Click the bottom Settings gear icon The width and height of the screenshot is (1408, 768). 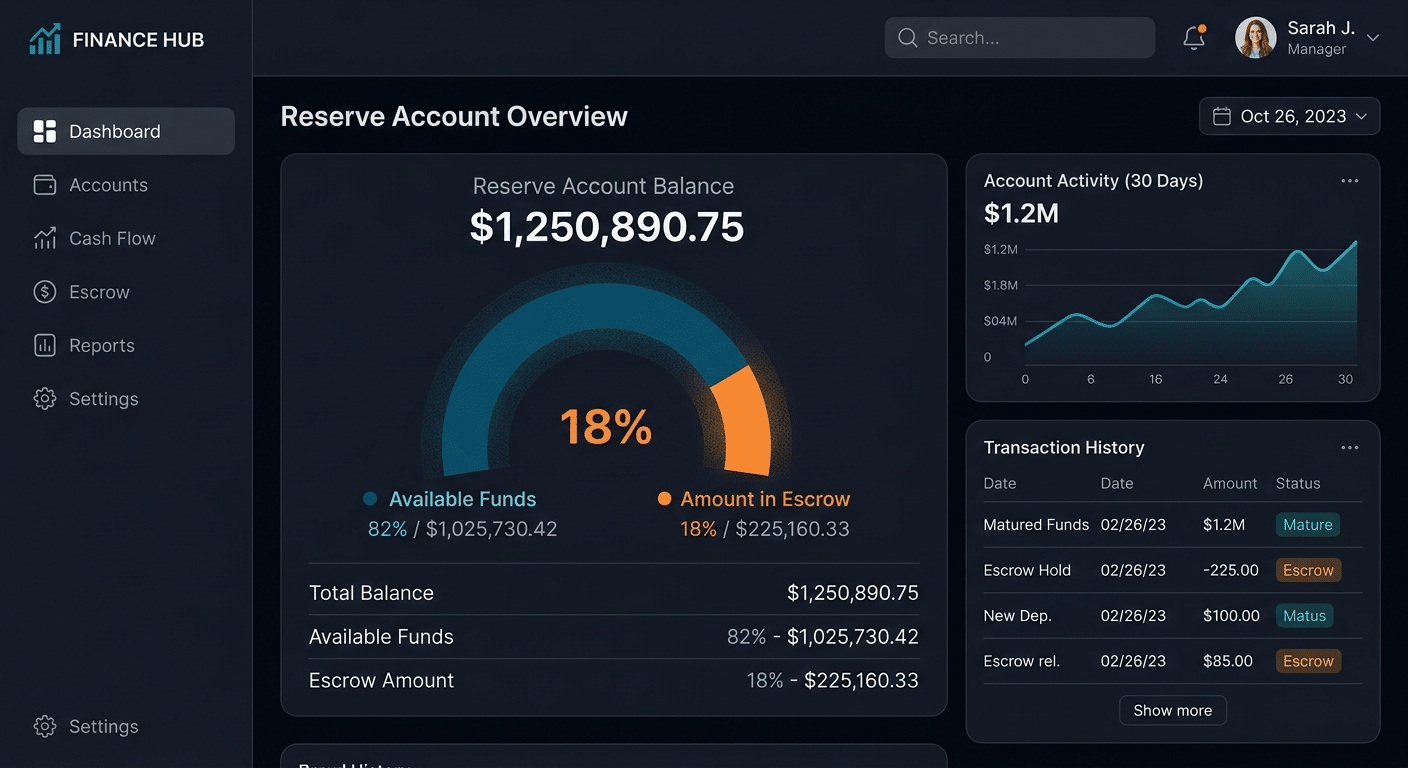(x=45, y=726)
